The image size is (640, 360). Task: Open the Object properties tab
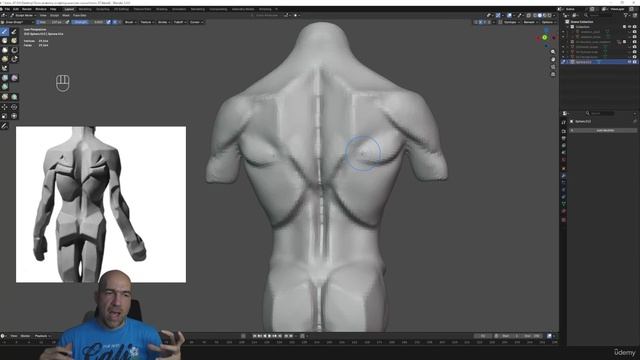tap(564, 168)
